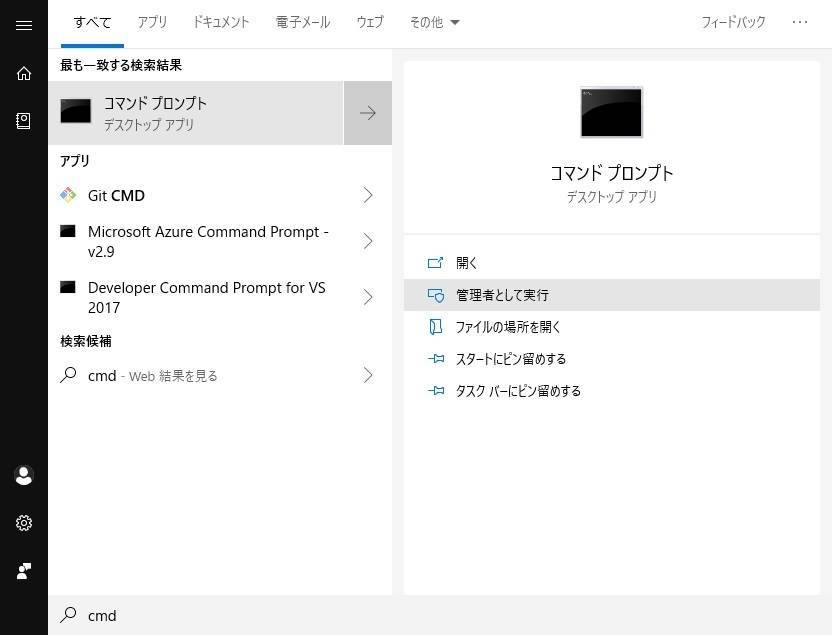
Task: Select ファイルの場所を開く
Action: pyautogui.click(x=612, y=327)
